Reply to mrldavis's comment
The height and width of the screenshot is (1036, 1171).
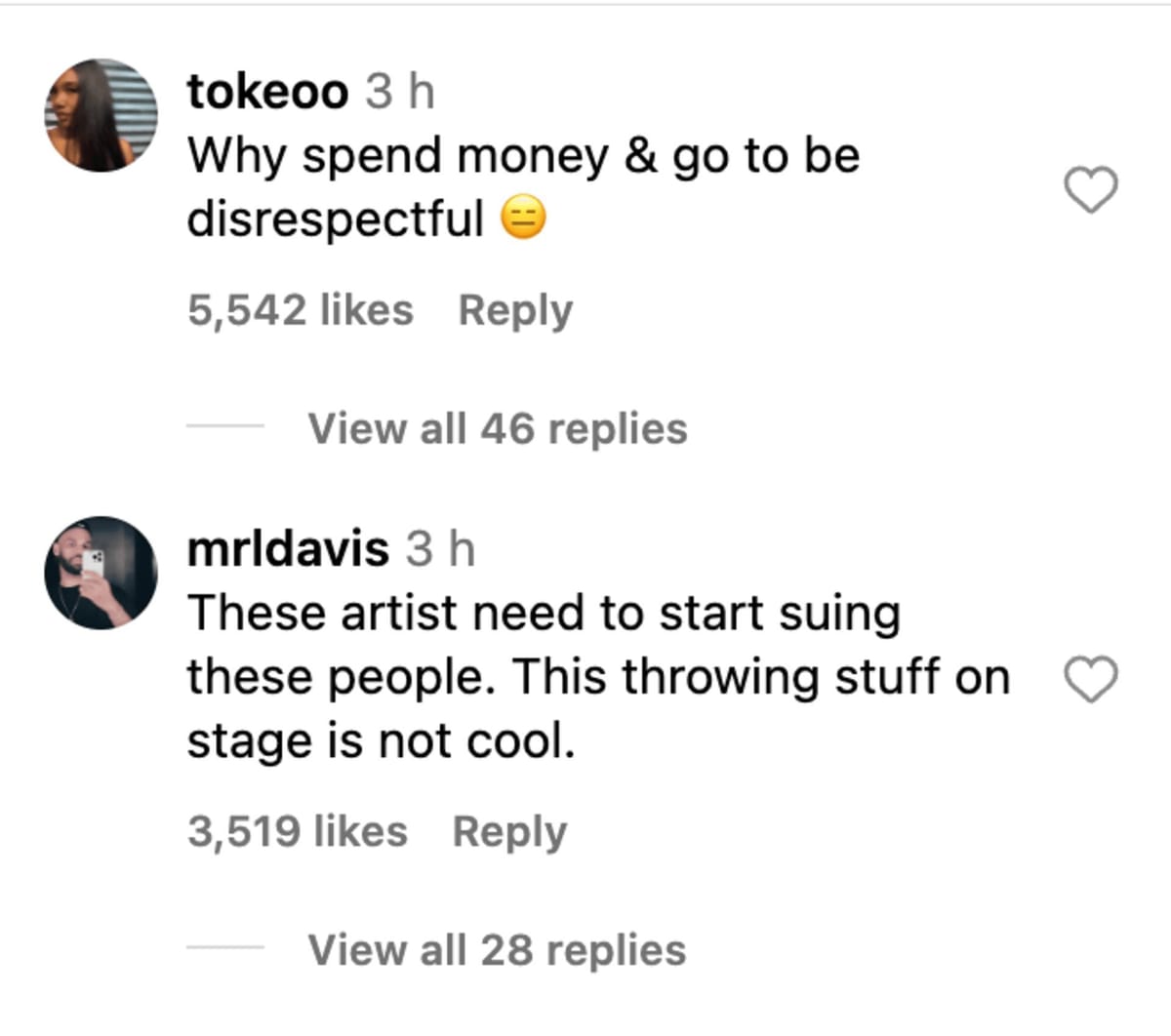tap(508, 830)
